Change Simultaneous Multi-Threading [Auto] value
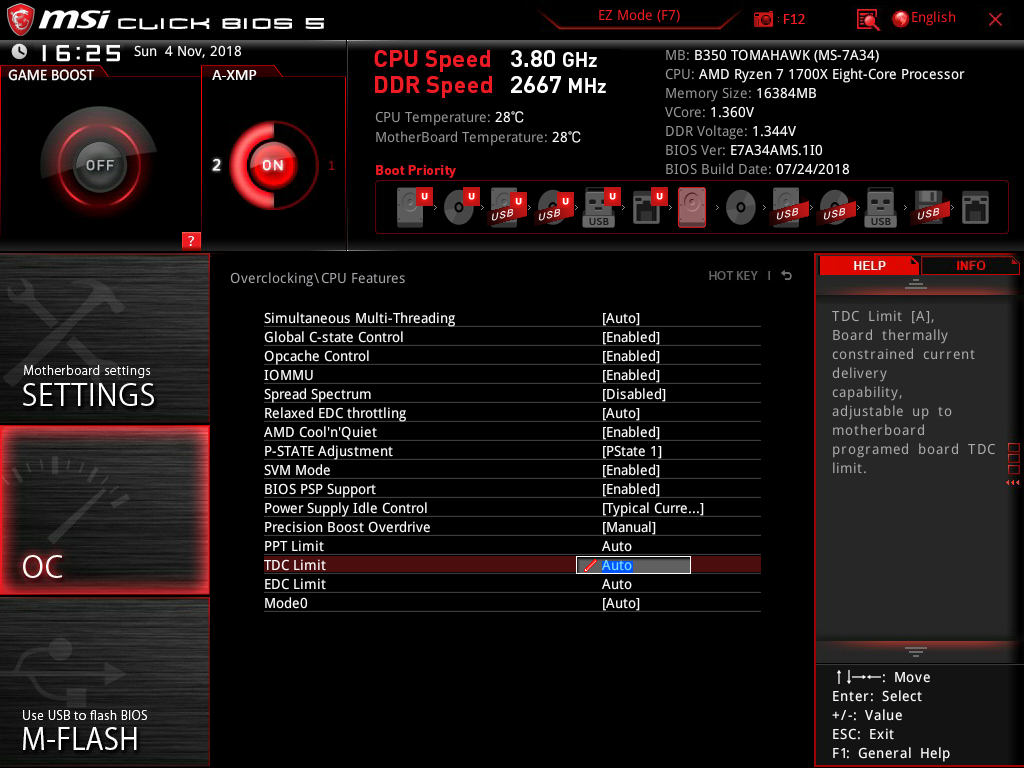 click(620, 318)
